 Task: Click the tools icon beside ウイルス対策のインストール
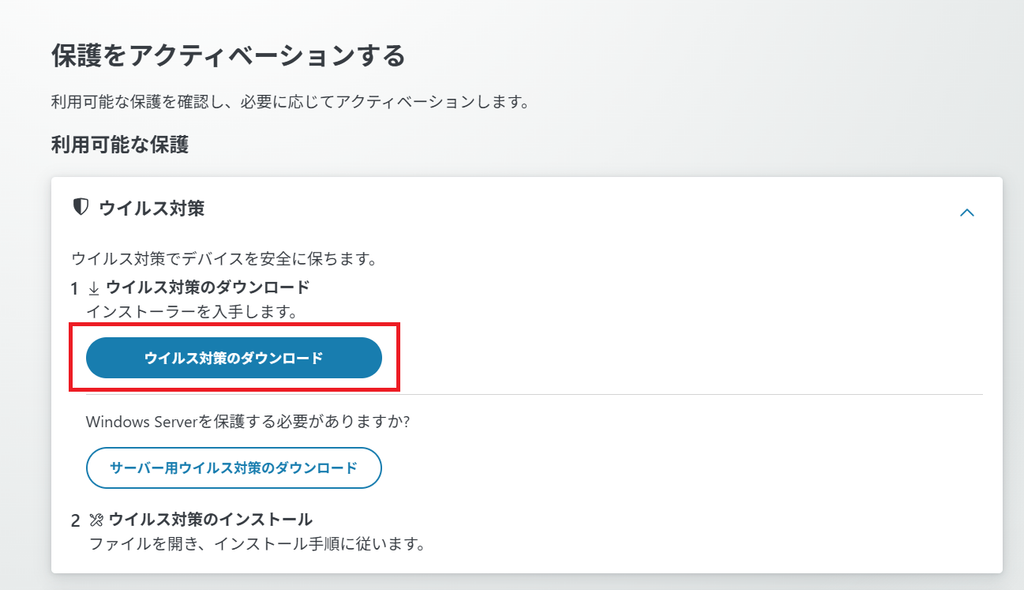point(97,520)
